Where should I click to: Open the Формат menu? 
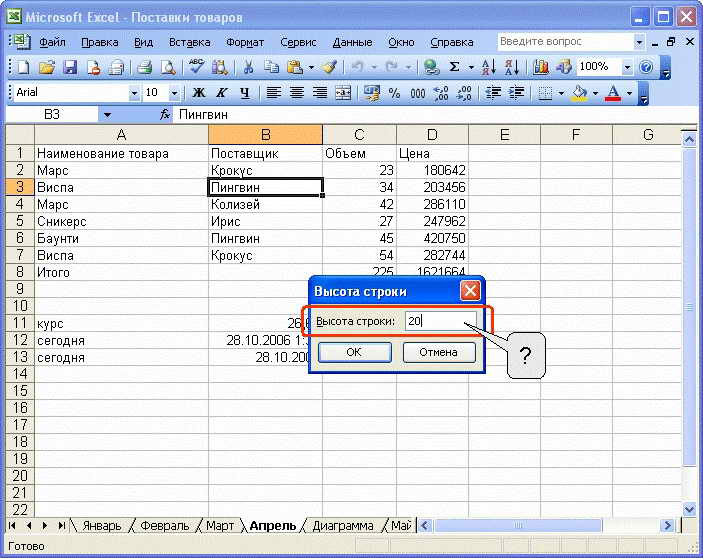click(x=245, y=42)
